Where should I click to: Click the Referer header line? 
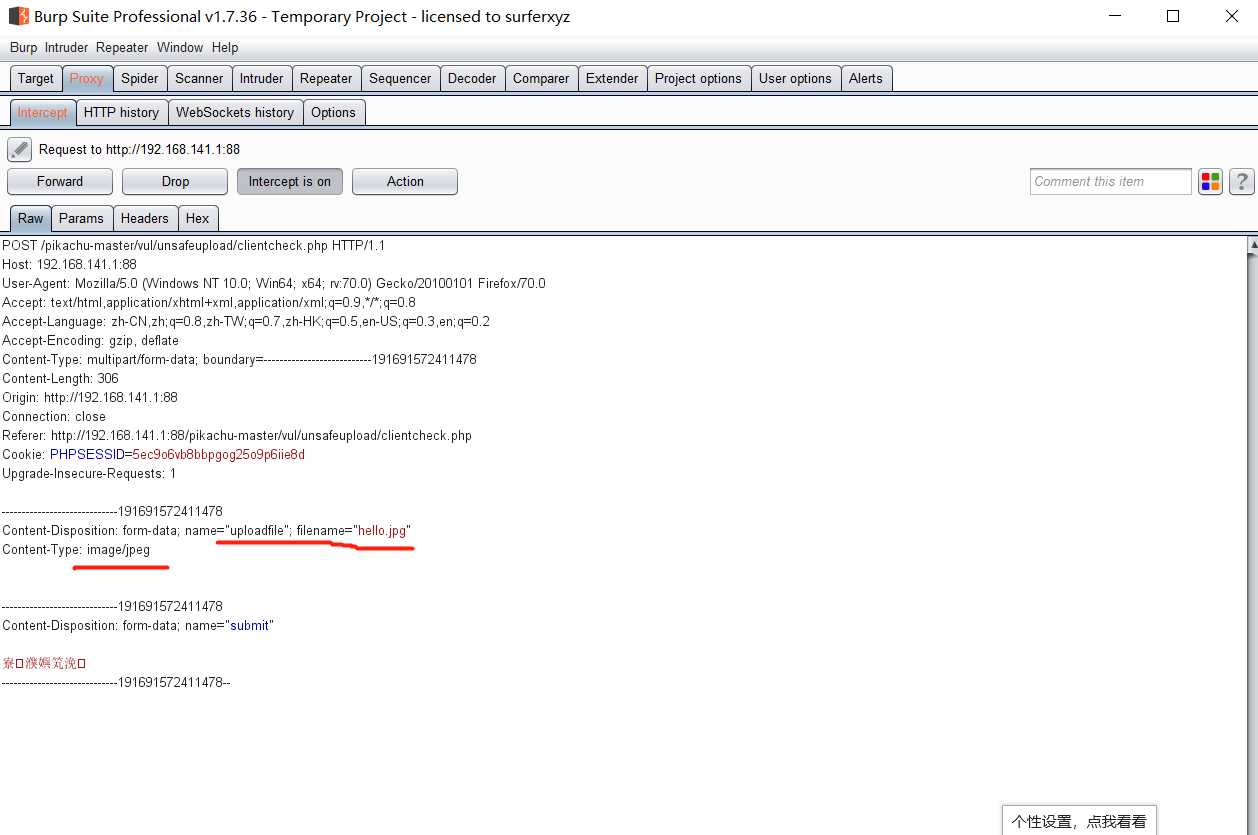[237, 435]
